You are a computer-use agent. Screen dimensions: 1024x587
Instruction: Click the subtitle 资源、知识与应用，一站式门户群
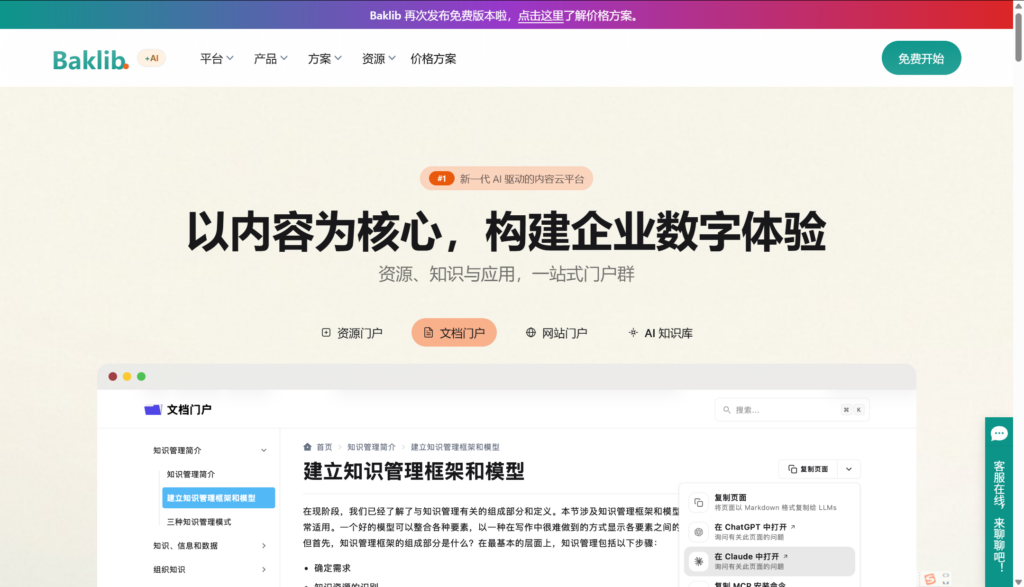[506, 274]
